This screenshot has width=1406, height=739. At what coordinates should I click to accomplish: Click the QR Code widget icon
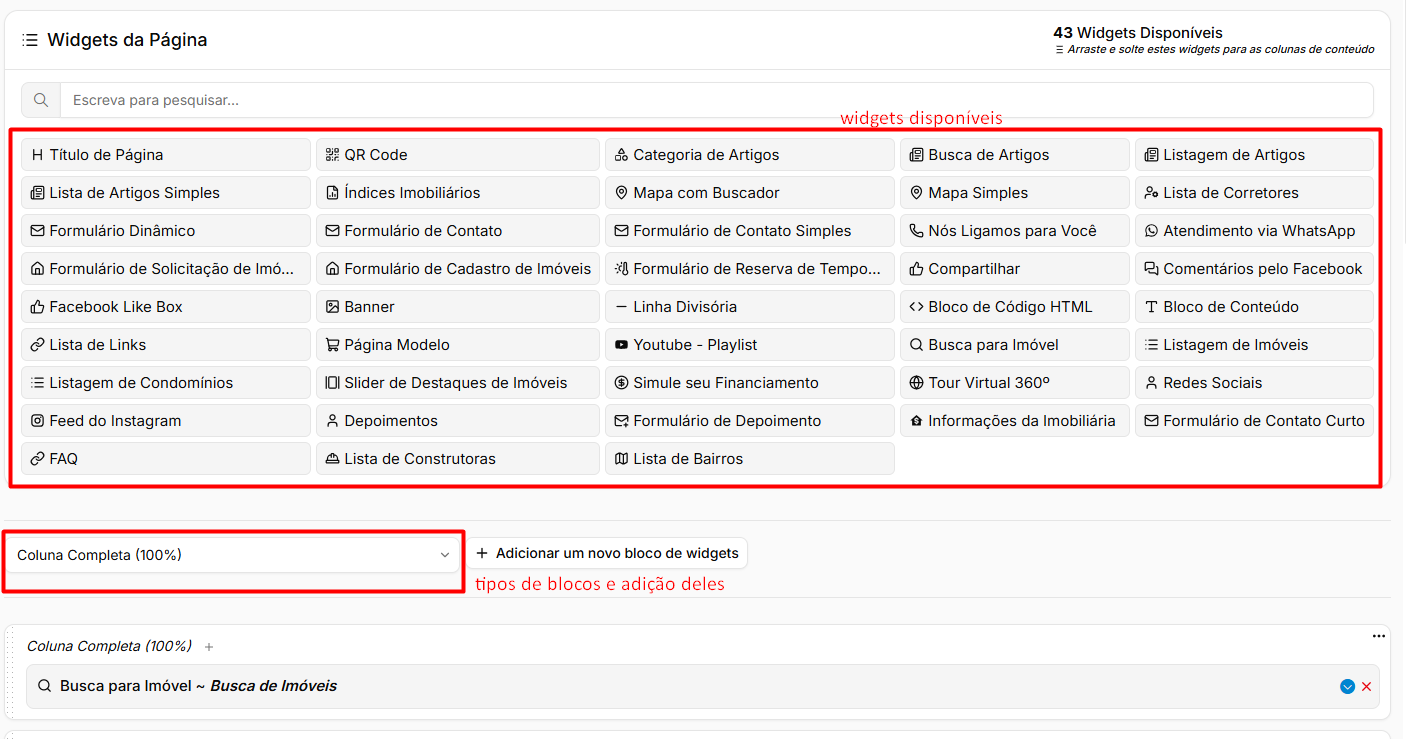coord(332,155)
